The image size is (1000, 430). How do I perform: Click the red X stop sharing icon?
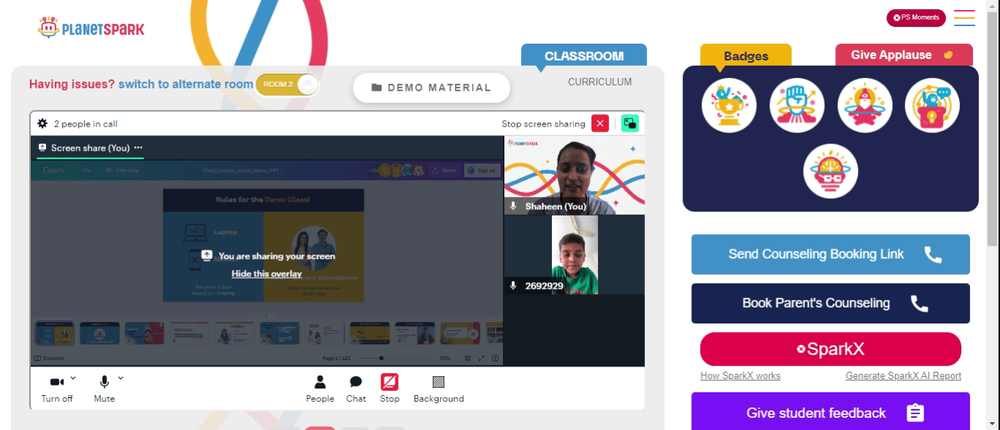coord(599,124)
